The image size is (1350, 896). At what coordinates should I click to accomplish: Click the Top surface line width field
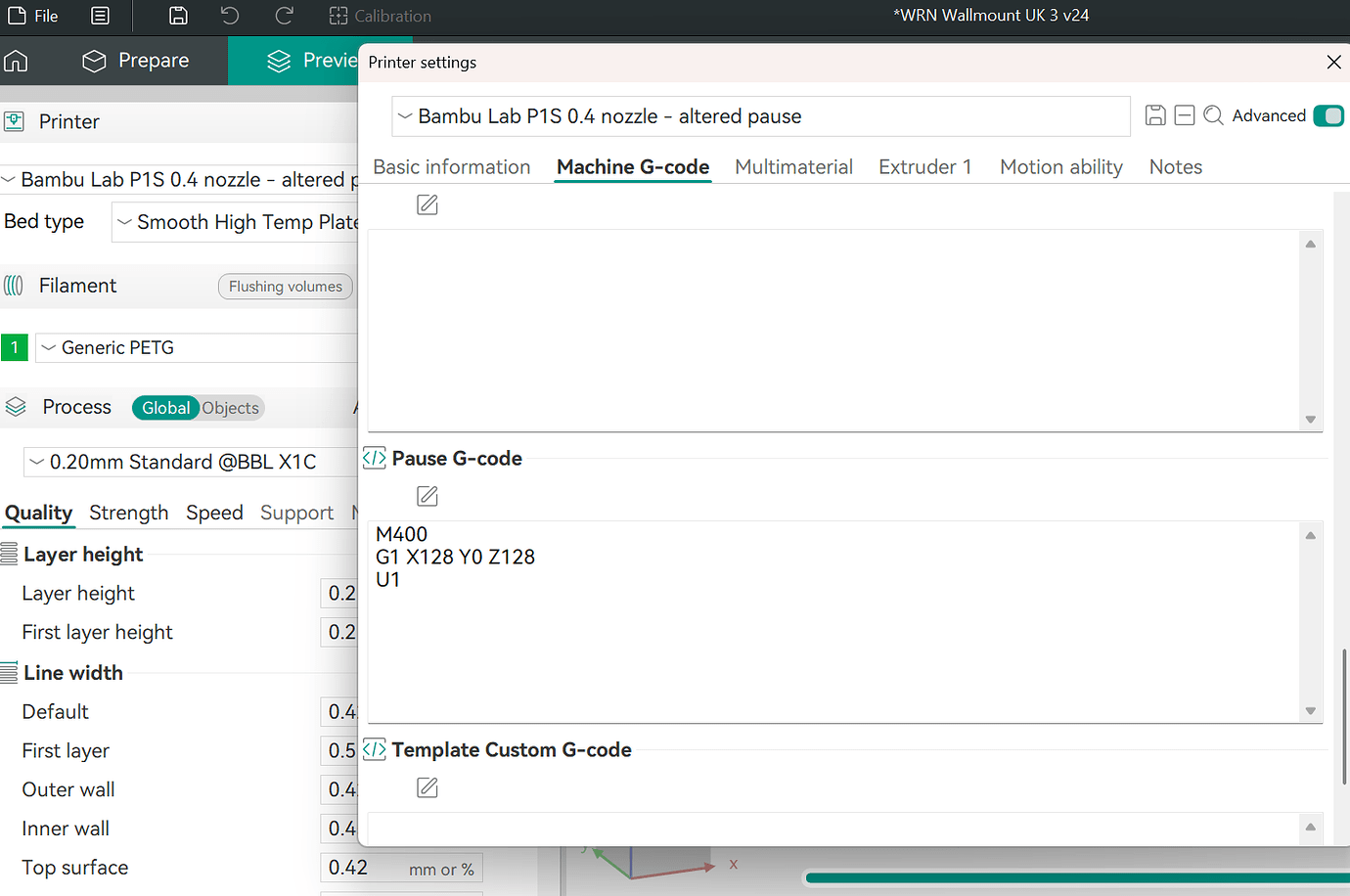(x=401, y=868)
